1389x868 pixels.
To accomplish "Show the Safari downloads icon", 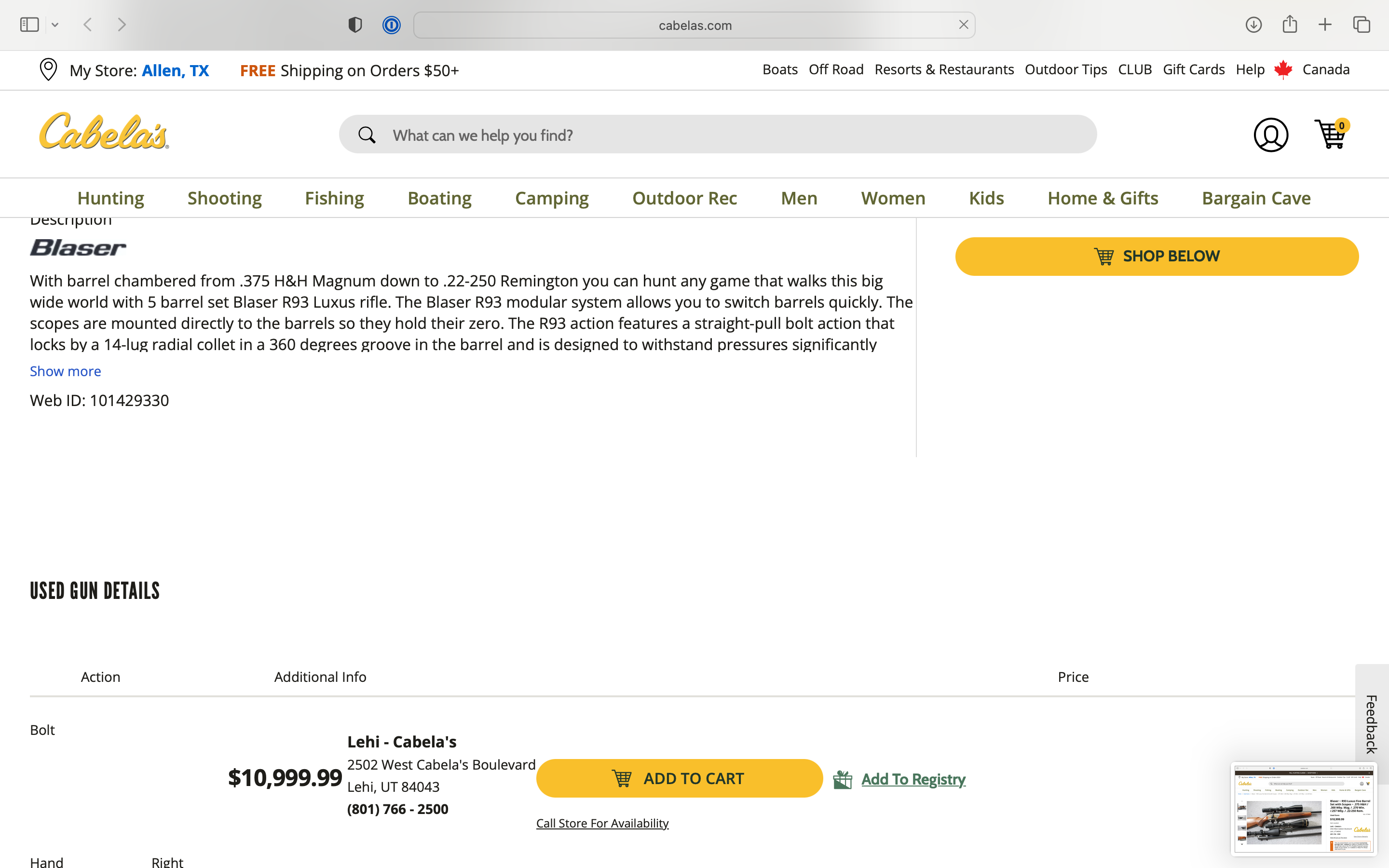I will [1253, 25].
